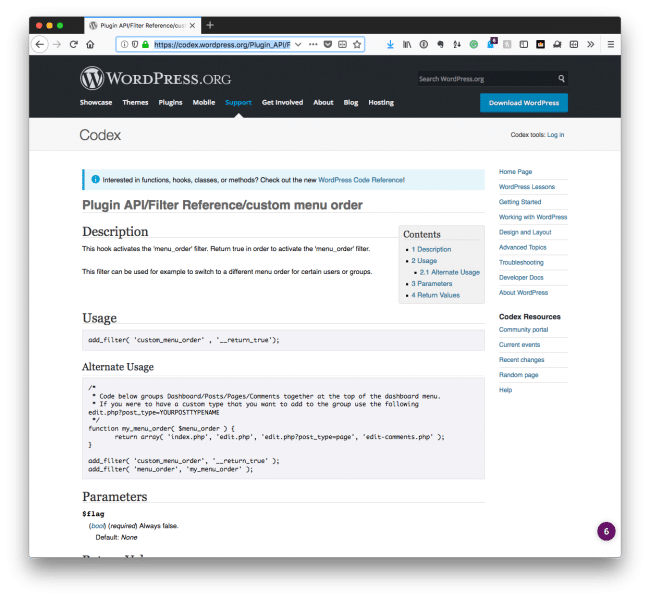Viewport: 650px width, 599px height.
Task: Expand the toolbar overflow chevrons
Action: (591, 44)
